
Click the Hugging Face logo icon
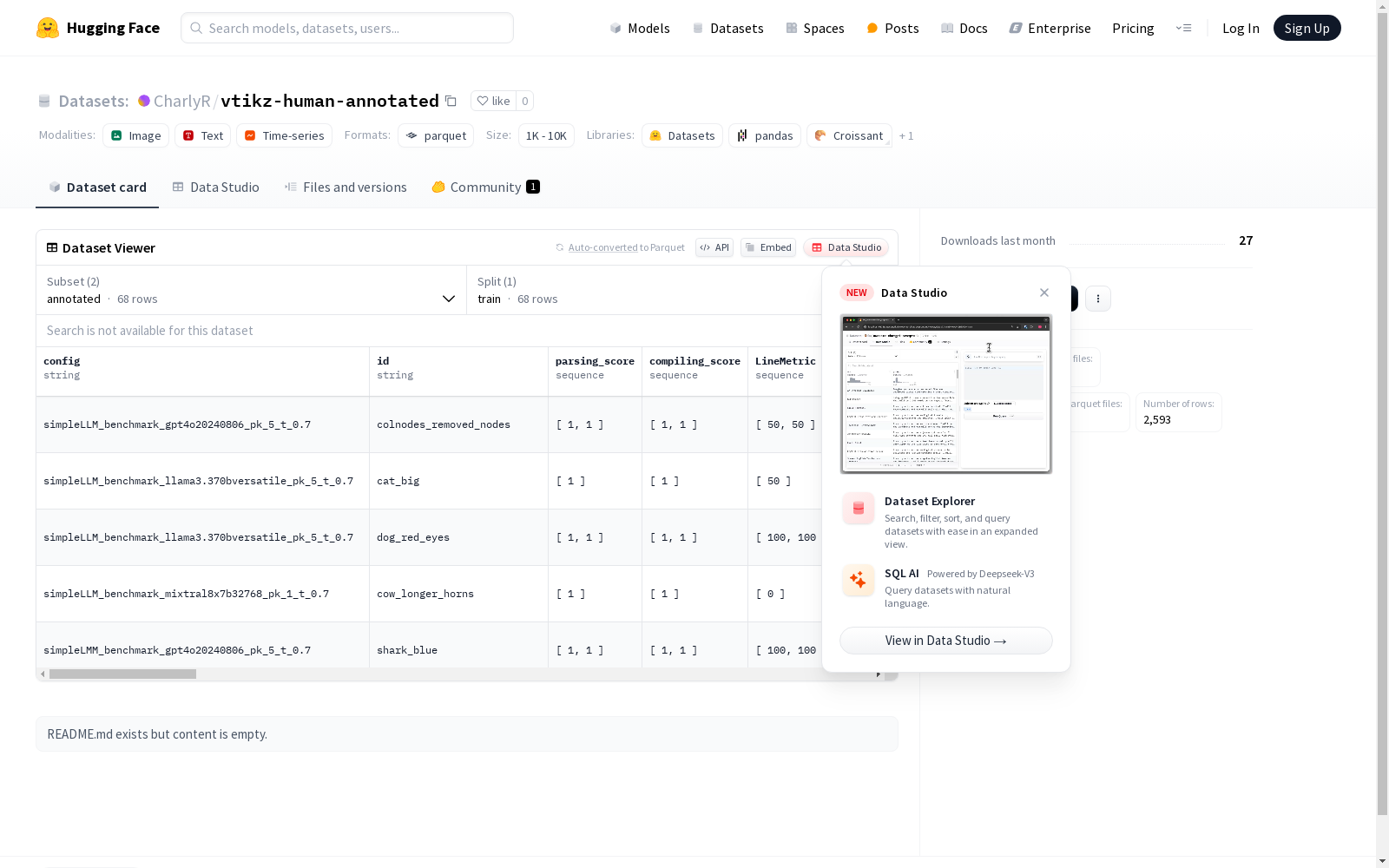(48, 28)
